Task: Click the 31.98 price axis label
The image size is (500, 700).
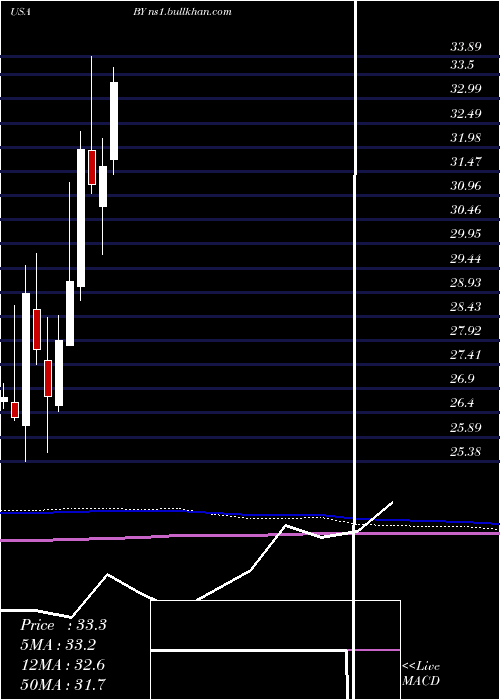Action: point(466,138)
